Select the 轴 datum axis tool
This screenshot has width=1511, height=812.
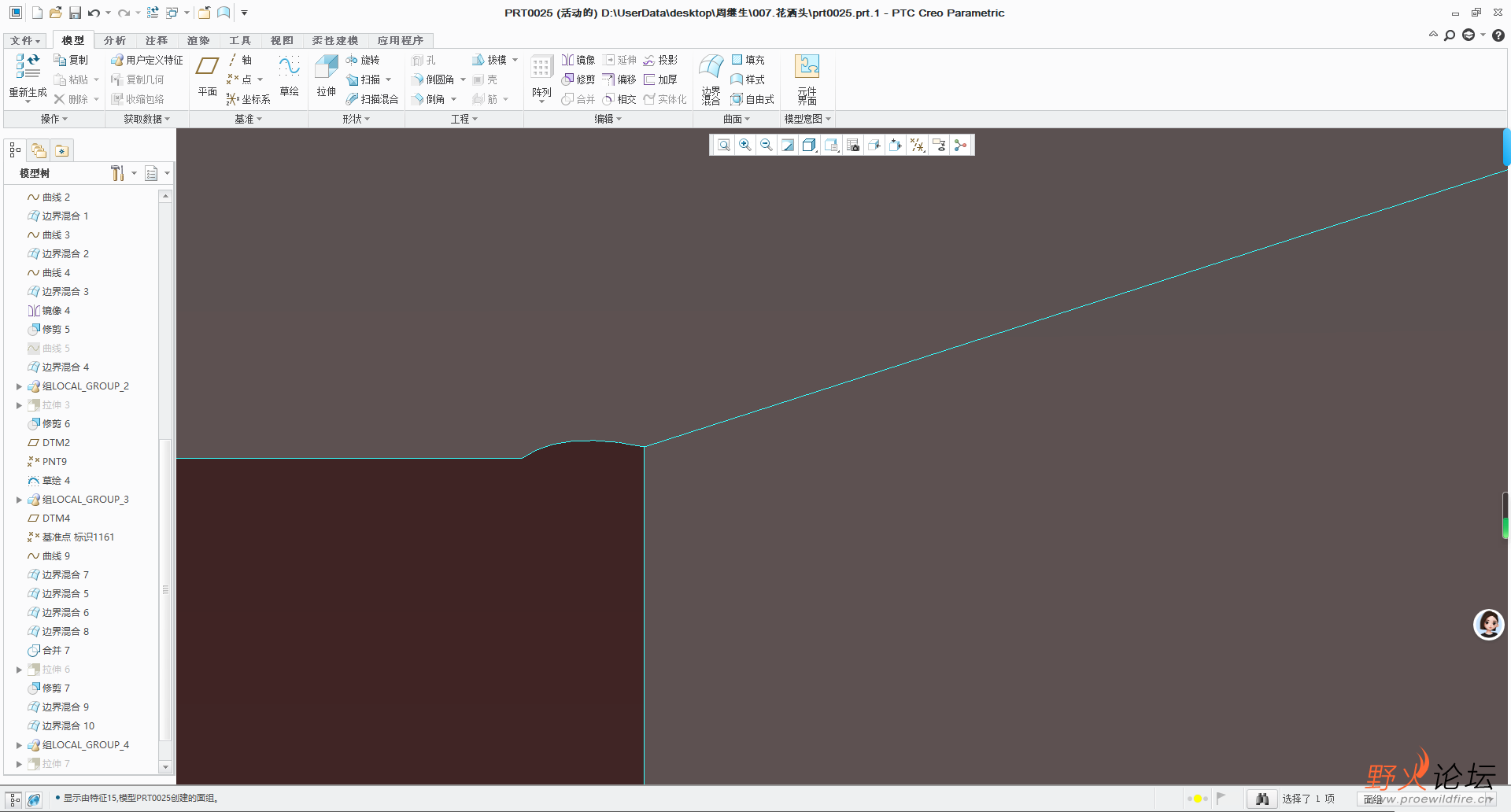[x=240, y=60]
